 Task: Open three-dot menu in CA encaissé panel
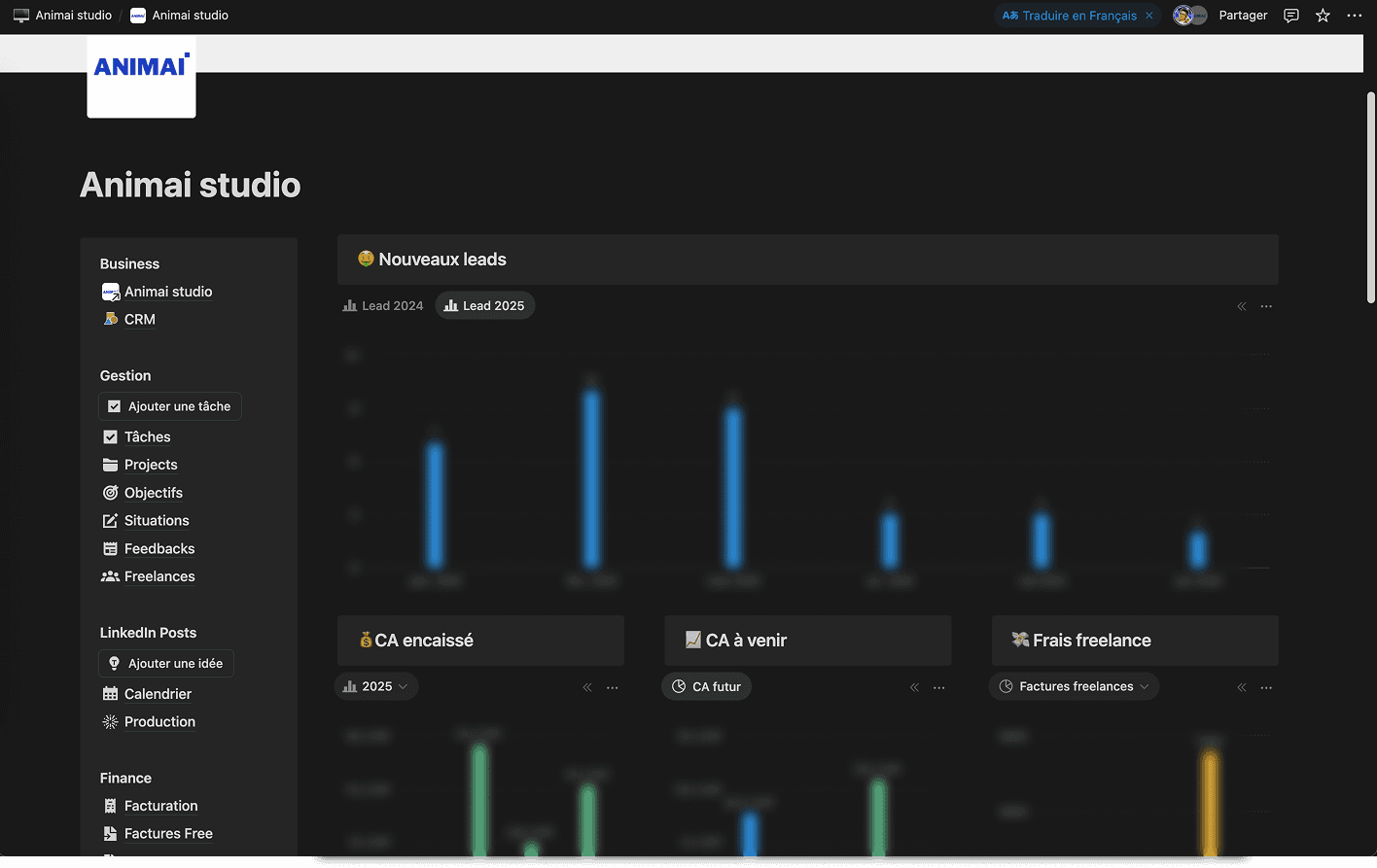click(x=612, y=687)
